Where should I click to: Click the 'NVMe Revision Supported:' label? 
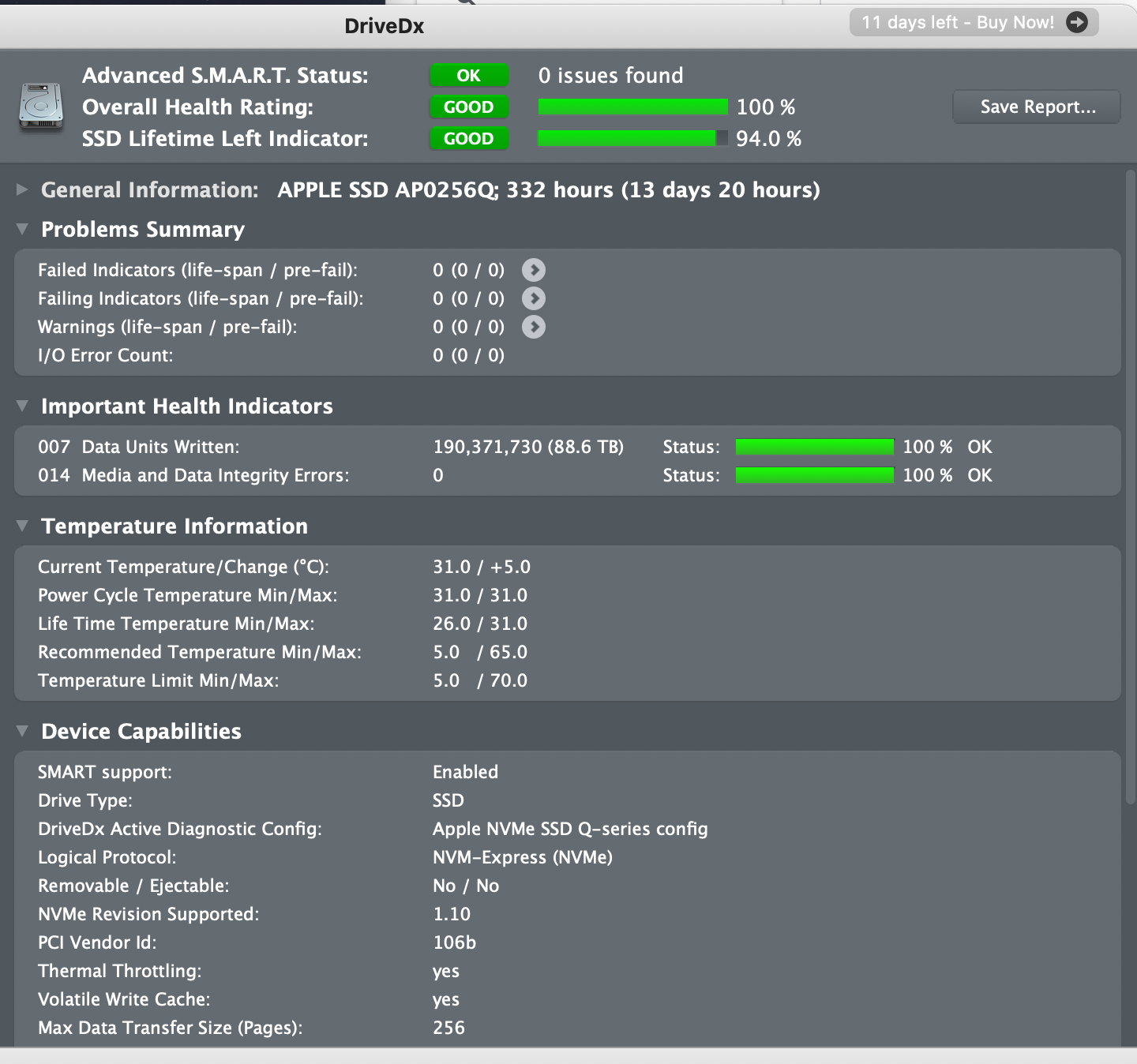148,914
